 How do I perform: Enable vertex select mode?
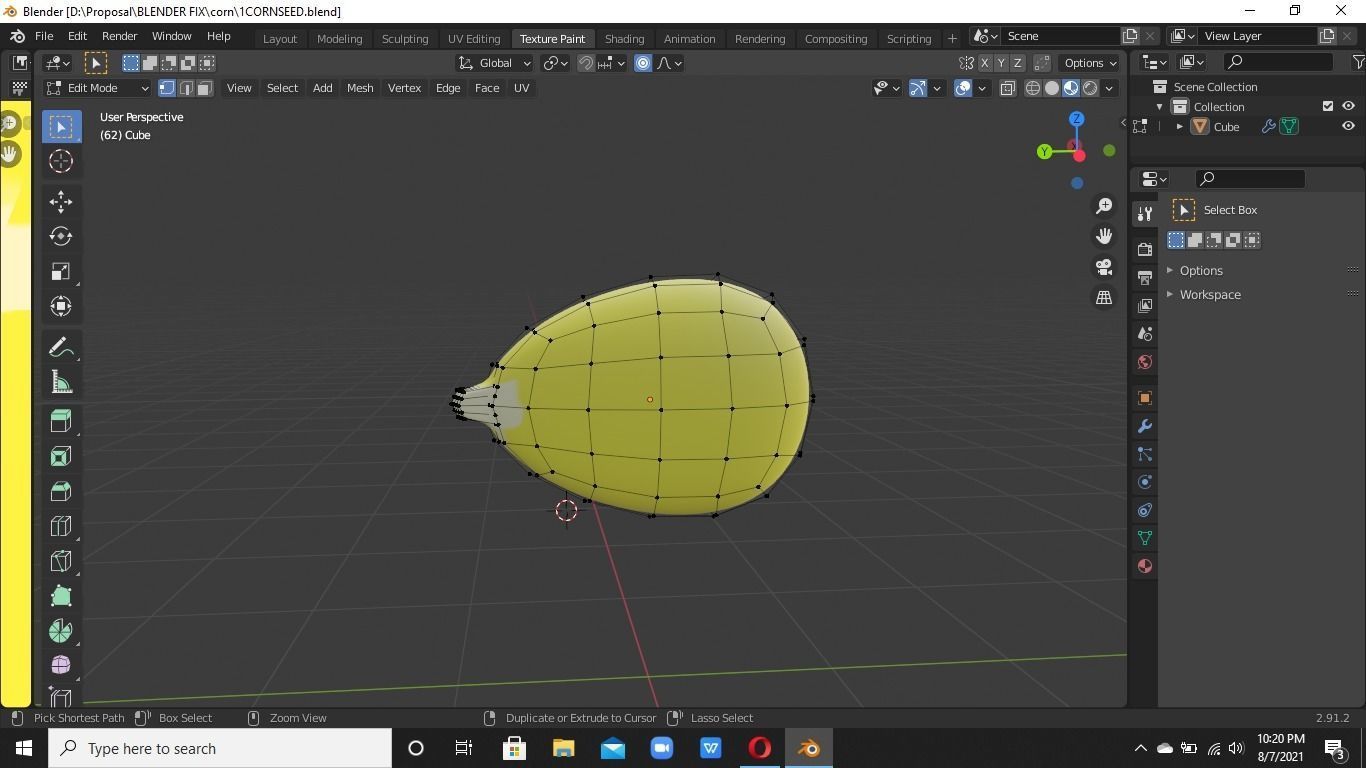point(167,88)
